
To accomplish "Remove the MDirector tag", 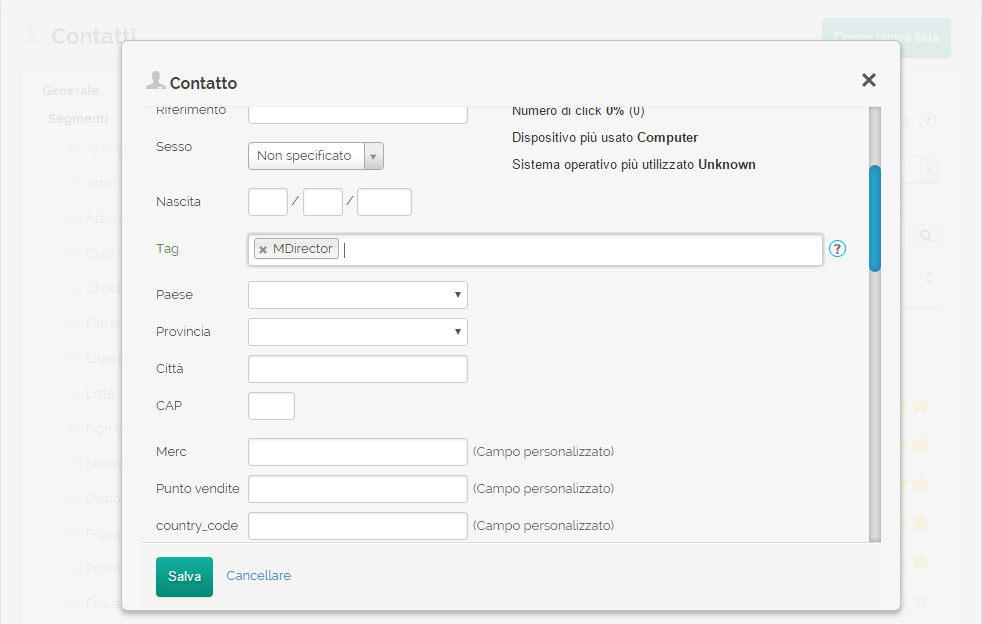I will point(263,250).
